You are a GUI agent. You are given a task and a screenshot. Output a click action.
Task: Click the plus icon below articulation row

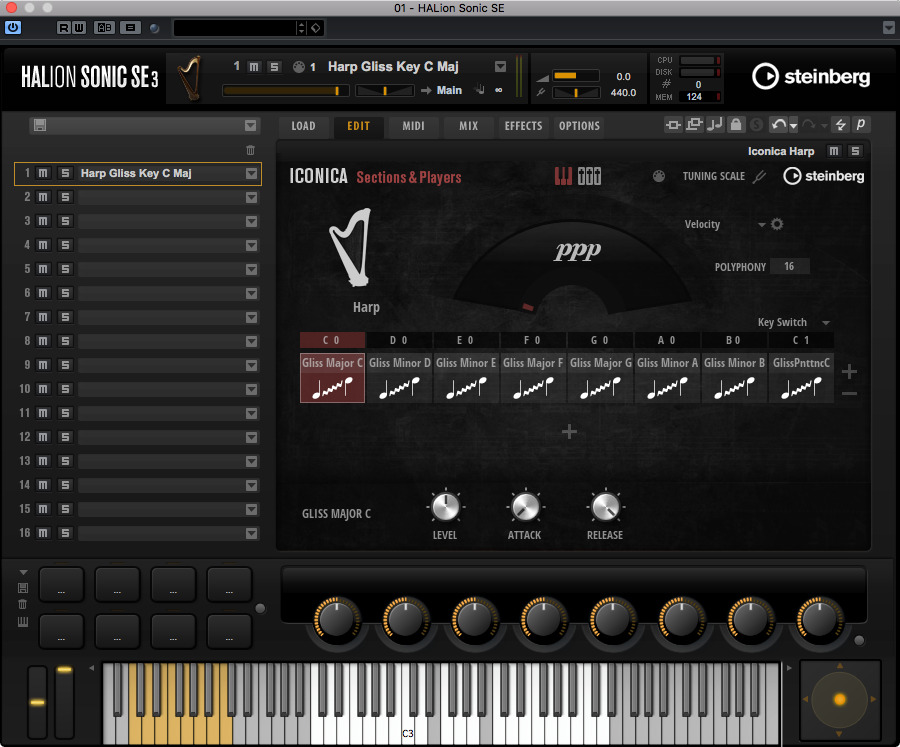click(x=569, y=432)
